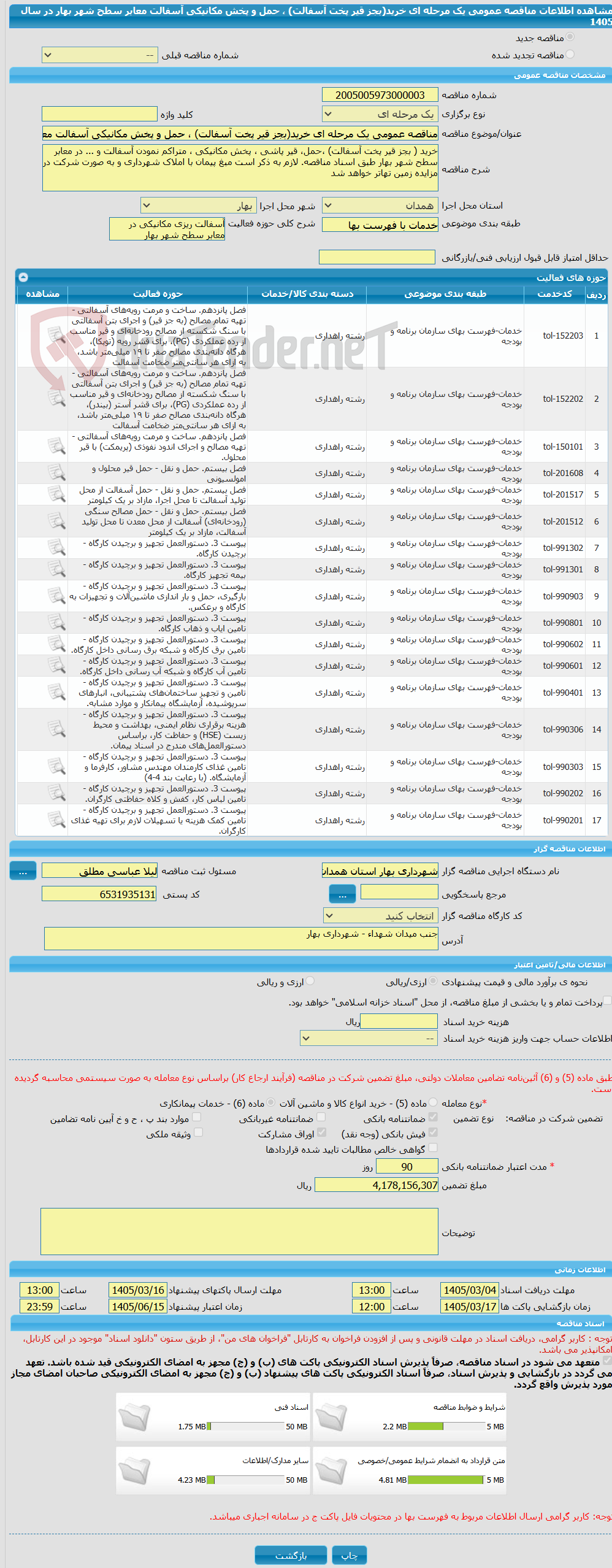Open the magnifier icon for row tol-991302
The height and width of the screenshot is (1568, 612).
click(56, 547)
